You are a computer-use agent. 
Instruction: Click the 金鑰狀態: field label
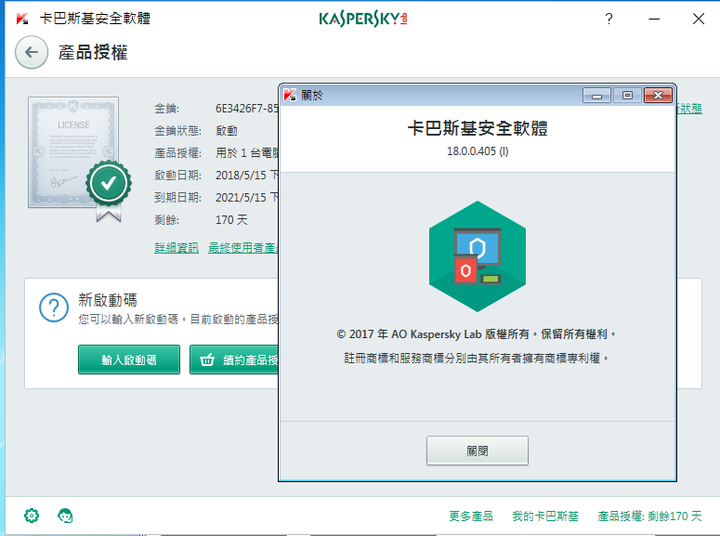tap(178, 131)
